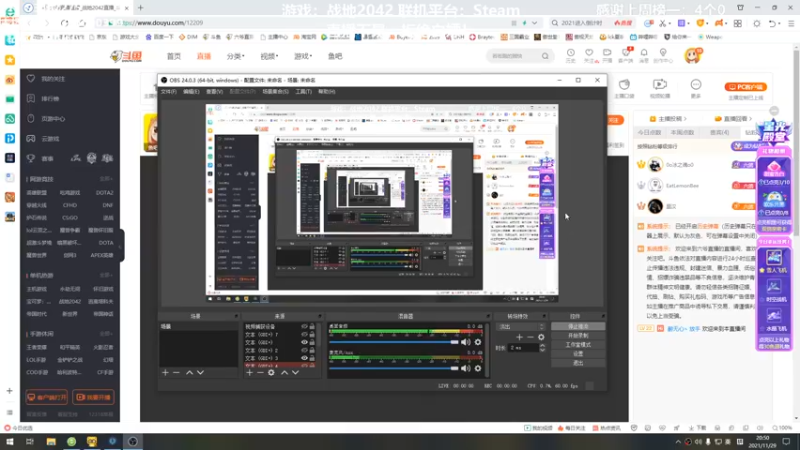Open microphone audio settings gear
Image resolution: width=800 pixels, height=450 pixels.
click(x=478, y=368)
